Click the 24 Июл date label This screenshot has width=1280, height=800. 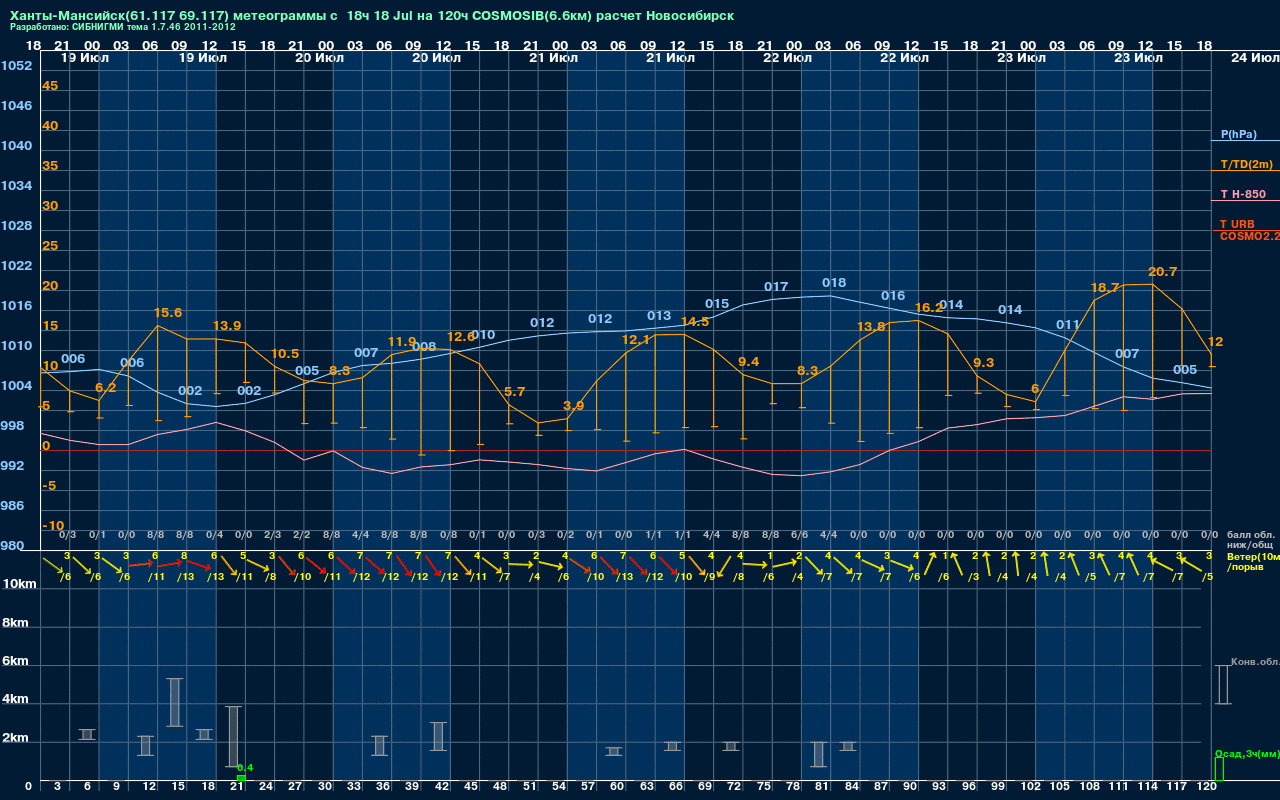pyautogui.click(x=1254, y=58)
